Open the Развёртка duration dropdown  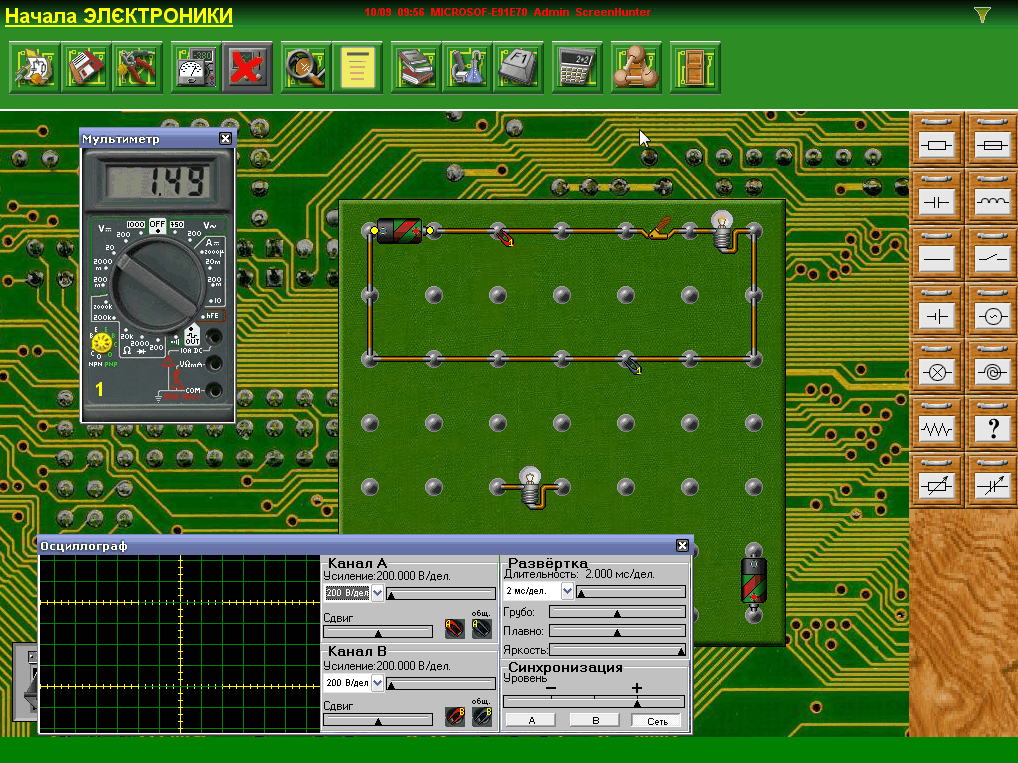click(567, 592)
